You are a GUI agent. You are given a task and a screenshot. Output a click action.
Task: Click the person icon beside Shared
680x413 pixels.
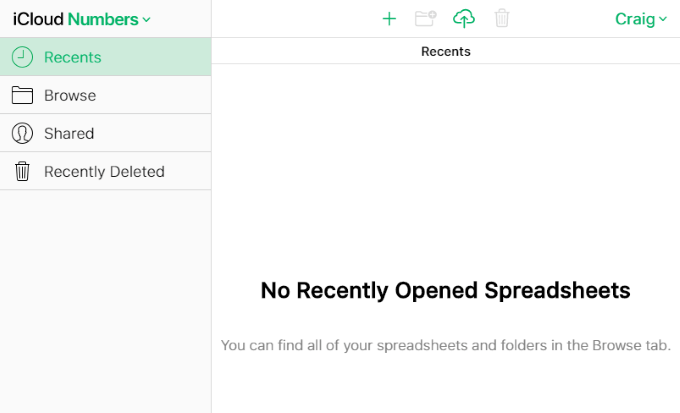coord(22,133)
